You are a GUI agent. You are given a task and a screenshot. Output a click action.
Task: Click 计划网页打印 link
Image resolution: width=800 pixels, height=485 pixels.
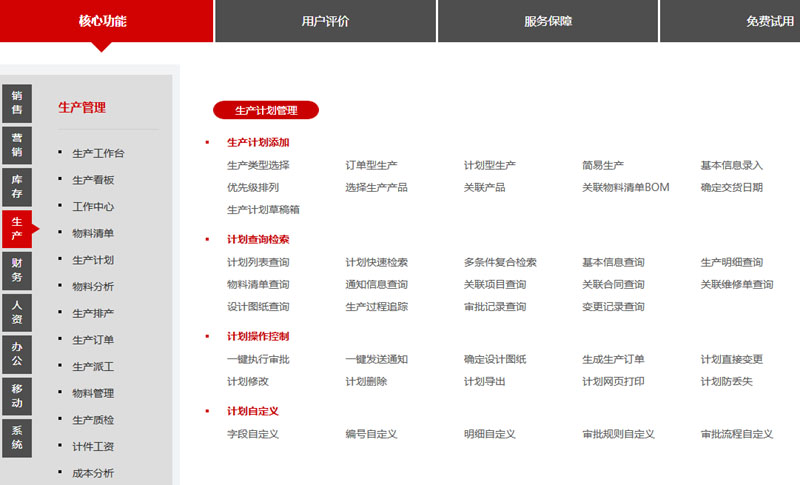[613, 382]
